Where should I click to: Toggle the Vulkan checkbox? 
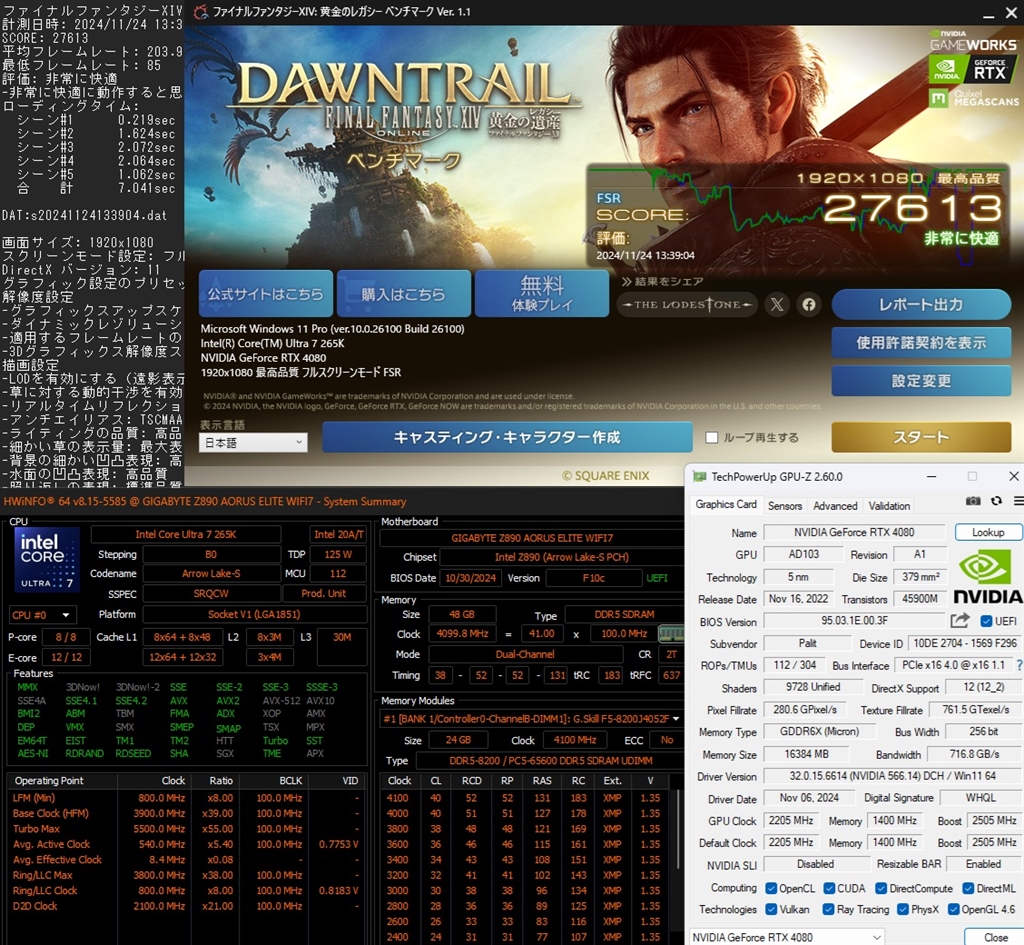click(x=771, y=909)
